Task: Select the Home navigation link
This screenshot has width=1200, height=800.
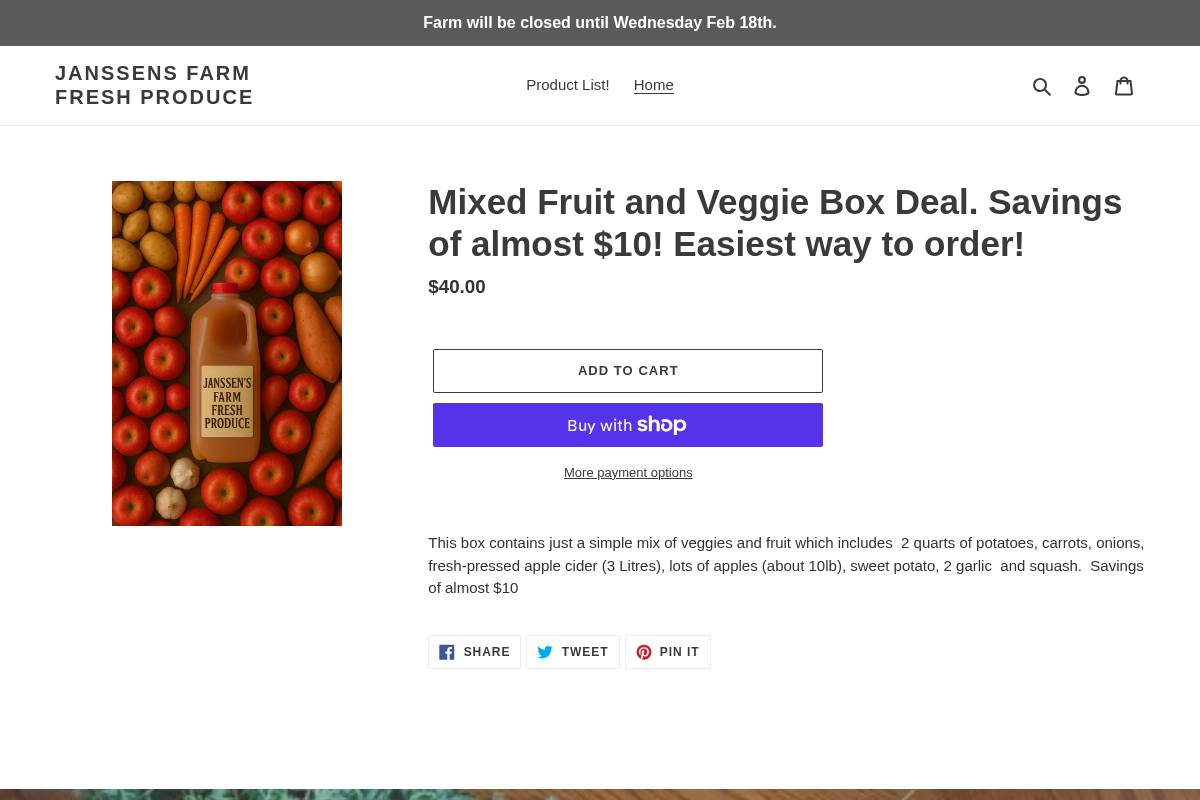Action: click(x=653, y=85)
